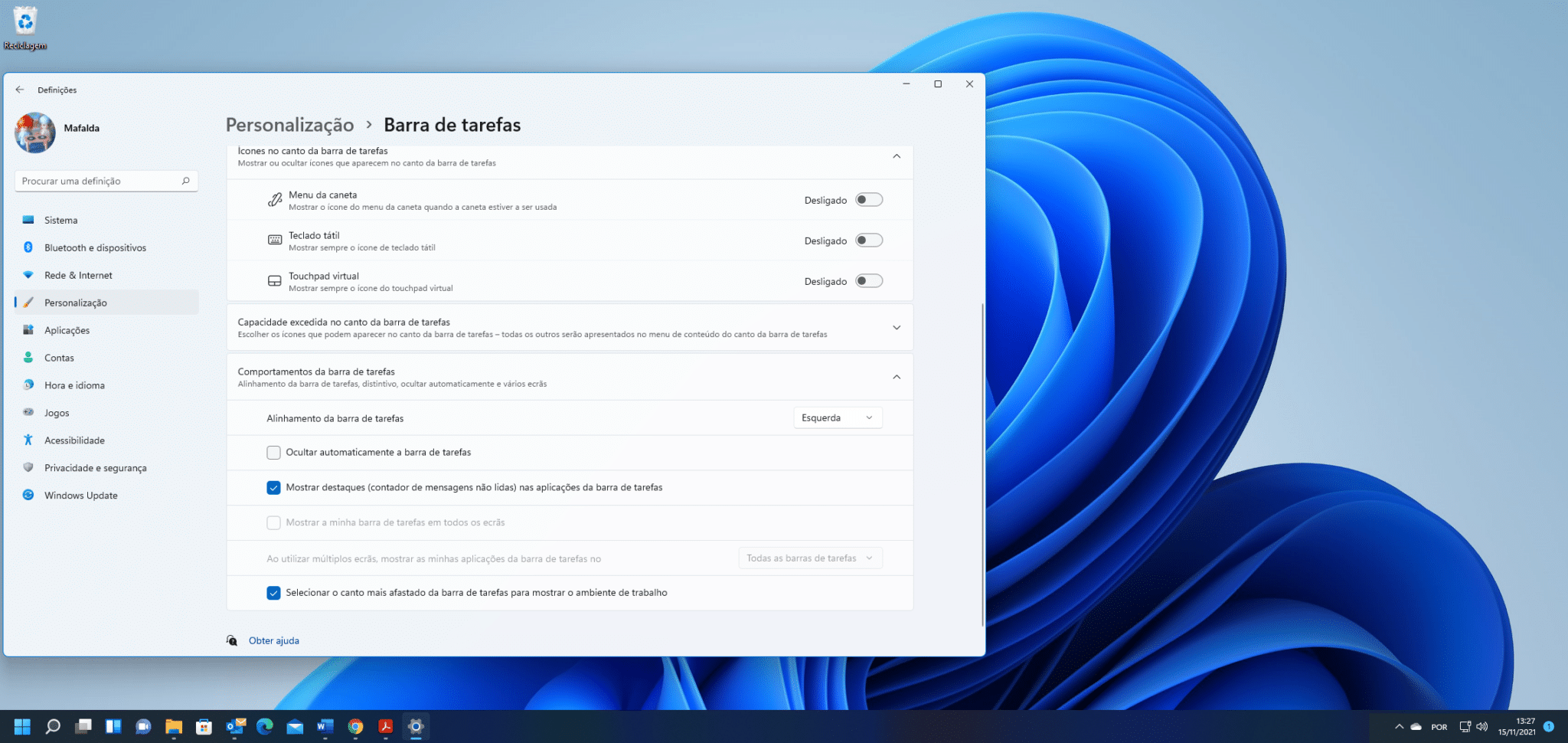Open Aplicações settings category

[x=106, y=330]
